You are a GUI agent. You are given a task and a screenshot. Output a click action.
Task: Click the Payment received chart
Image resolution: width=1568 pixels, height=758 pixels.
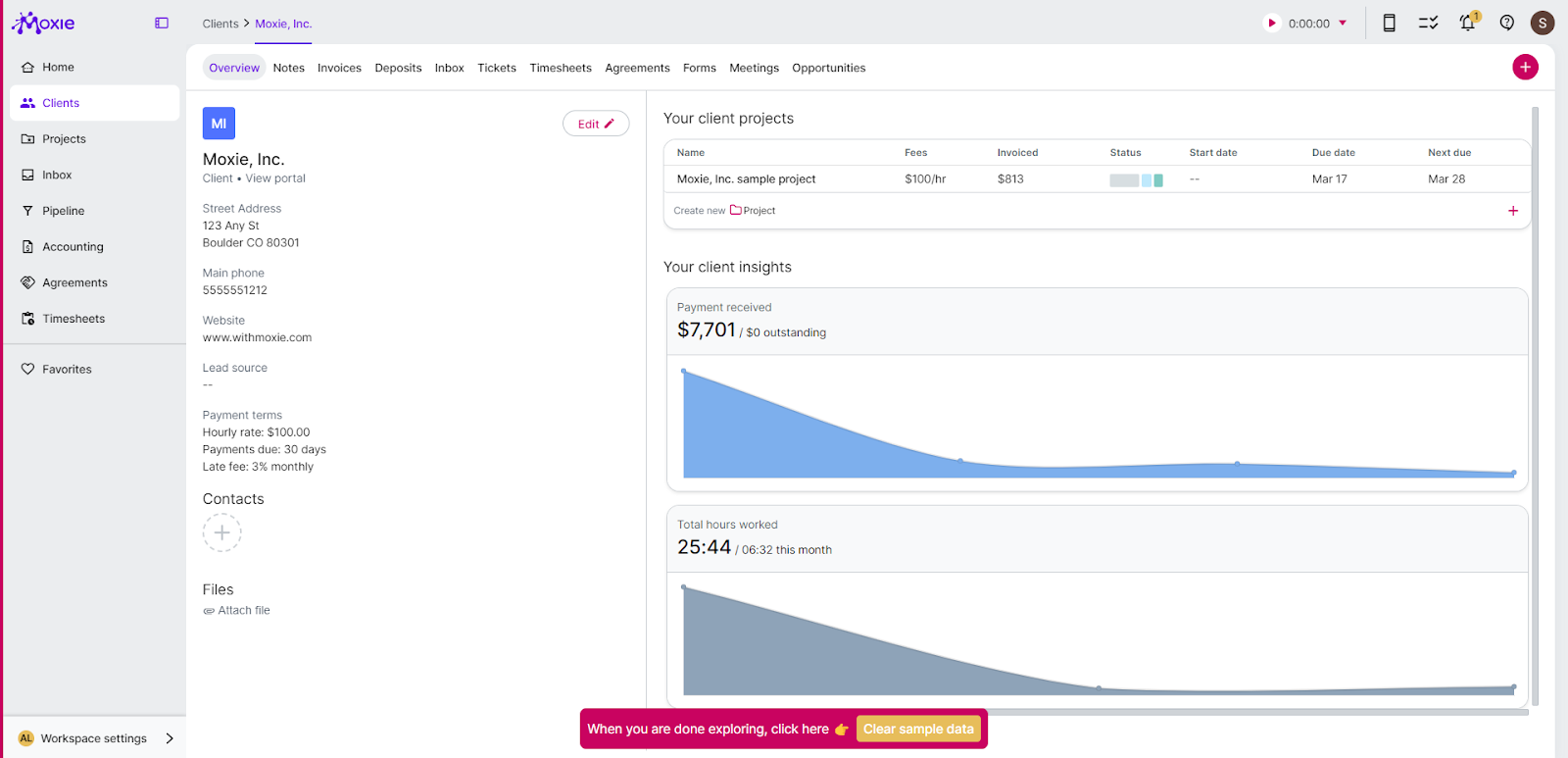pos(1098,424)
